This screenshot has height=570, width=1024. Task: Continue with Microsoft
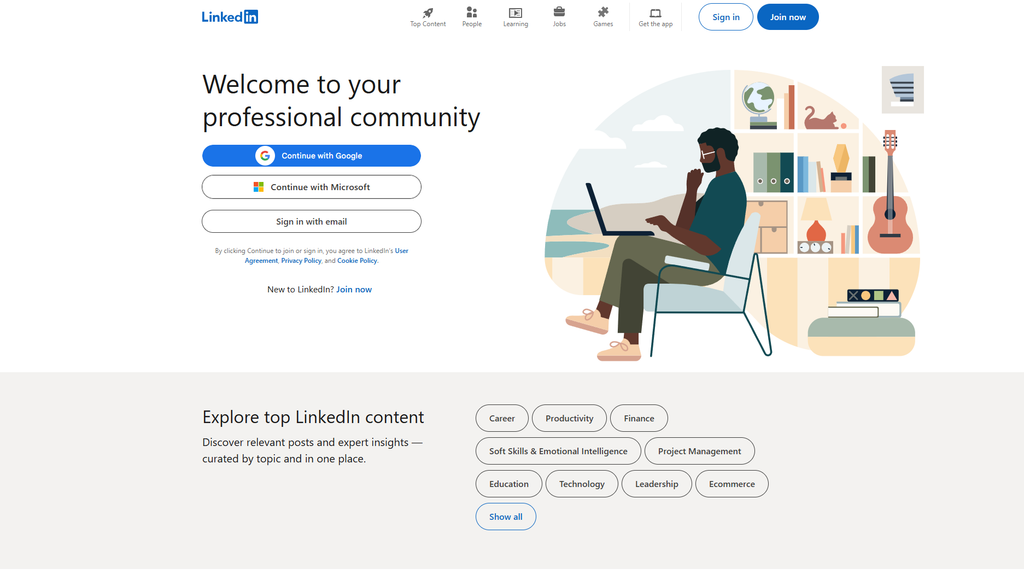click(312, 187)
